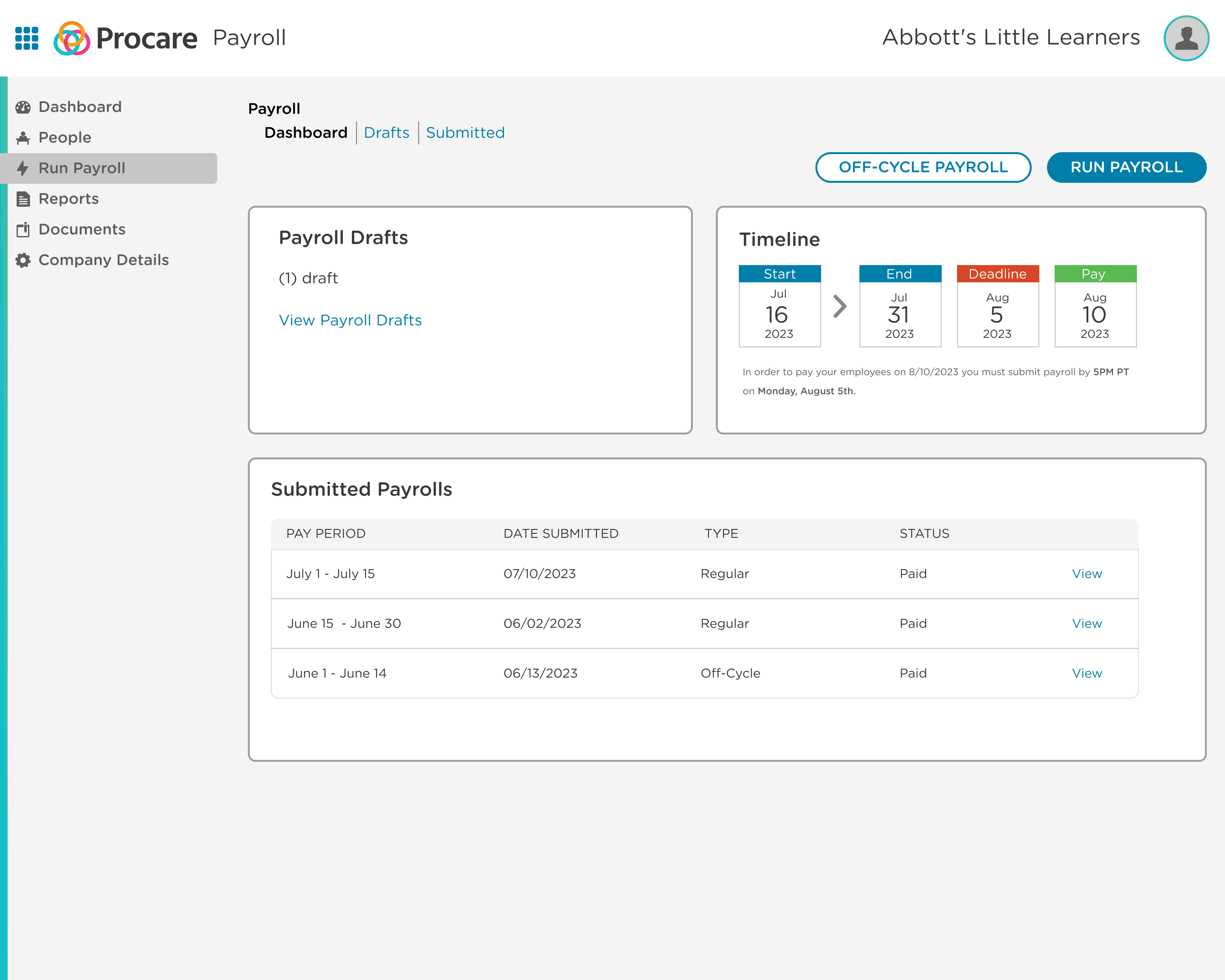Click the Documents clipboard icon

tap(23, 229)
